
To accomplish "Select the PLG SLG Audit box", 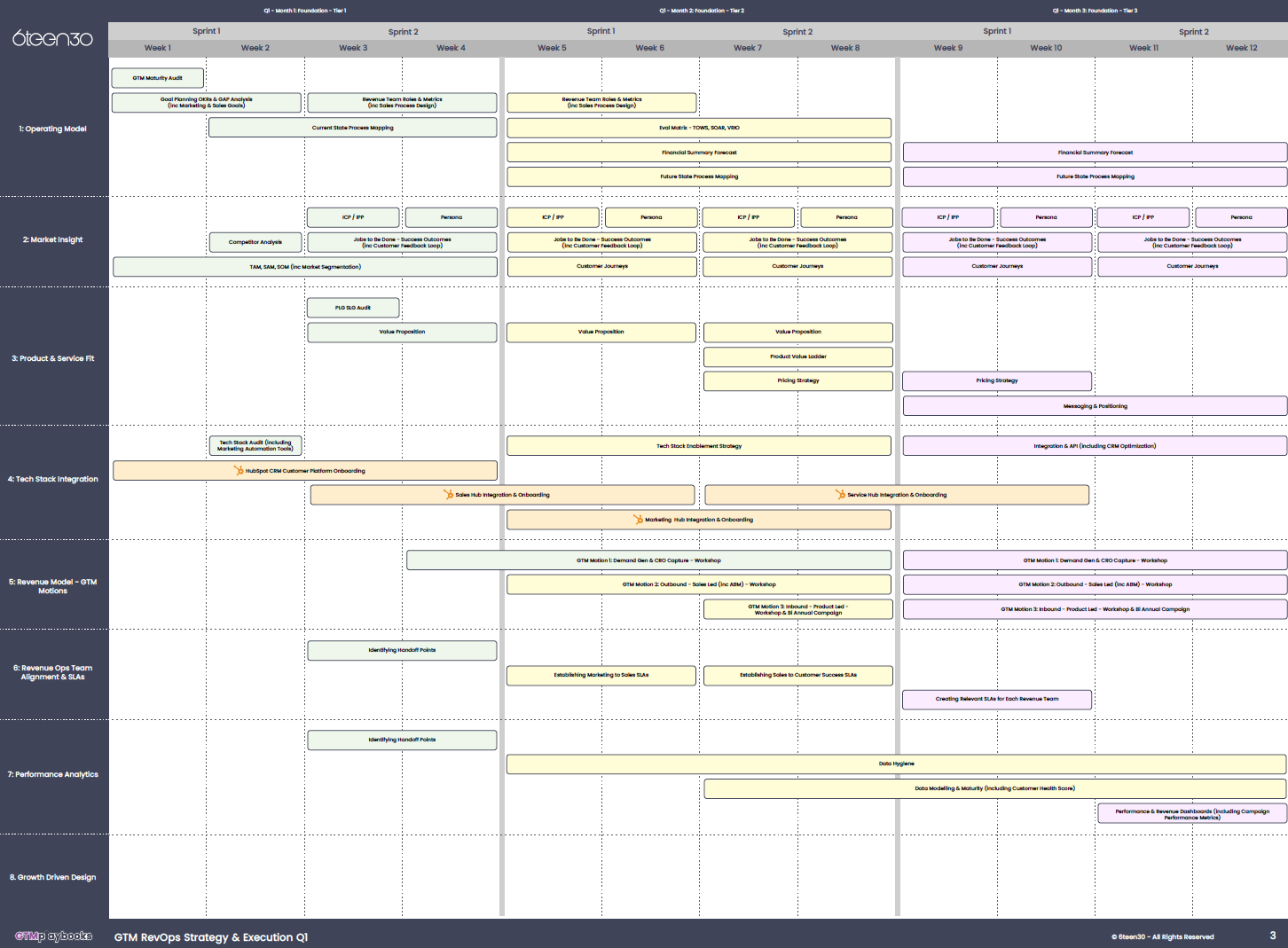I will (353, 307).
